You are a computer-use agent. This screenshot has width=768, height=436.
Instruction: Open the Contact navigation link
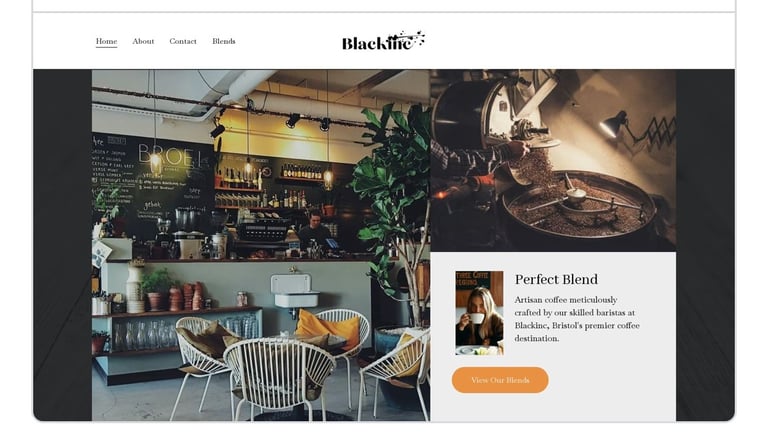pos(183,41)
